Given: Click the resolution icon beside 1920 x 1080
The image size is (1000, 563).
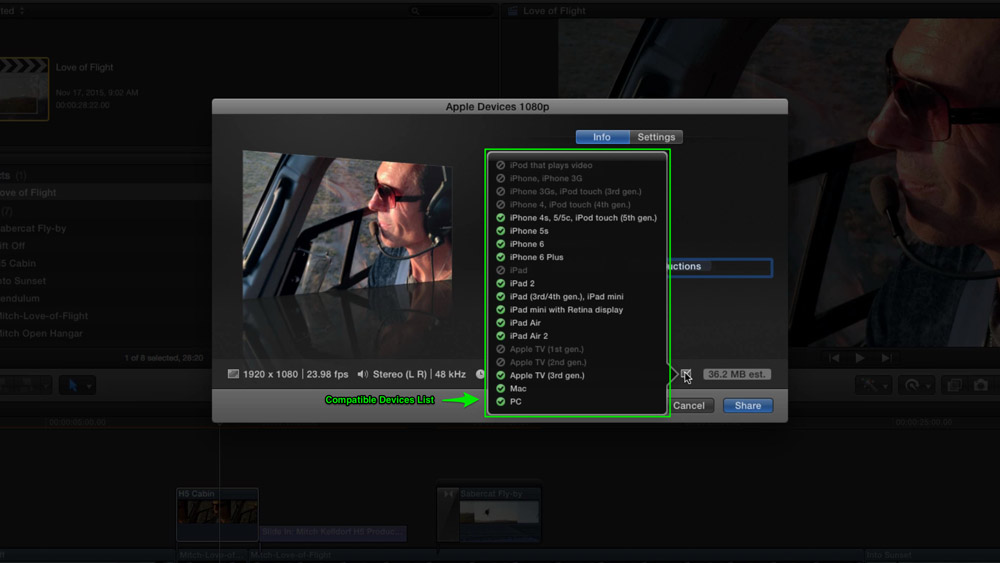Looking at the screenshot, I should [x=234, y=374].
